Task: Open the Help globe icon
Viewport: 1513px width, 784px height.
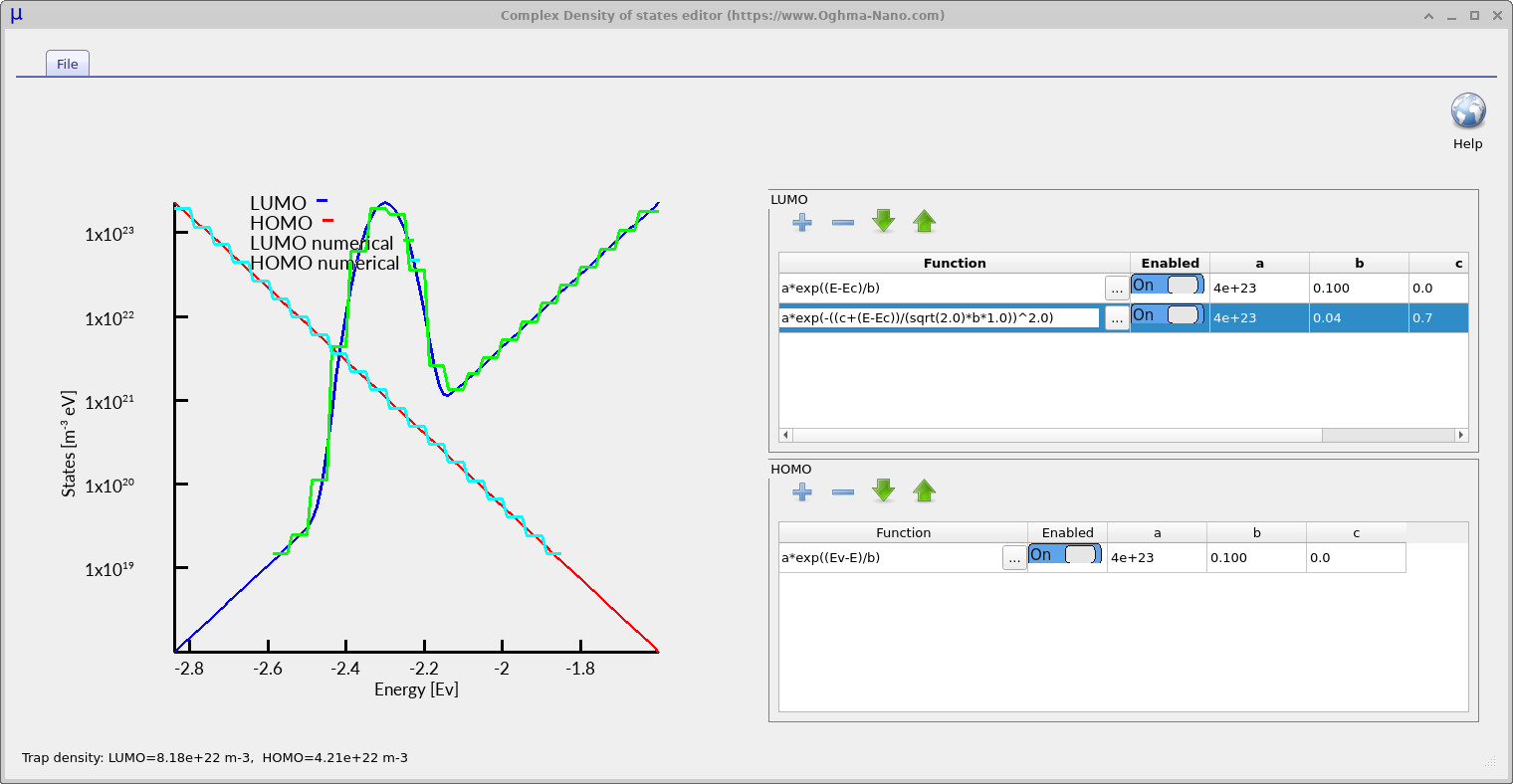Action: tap(1467, 112)
